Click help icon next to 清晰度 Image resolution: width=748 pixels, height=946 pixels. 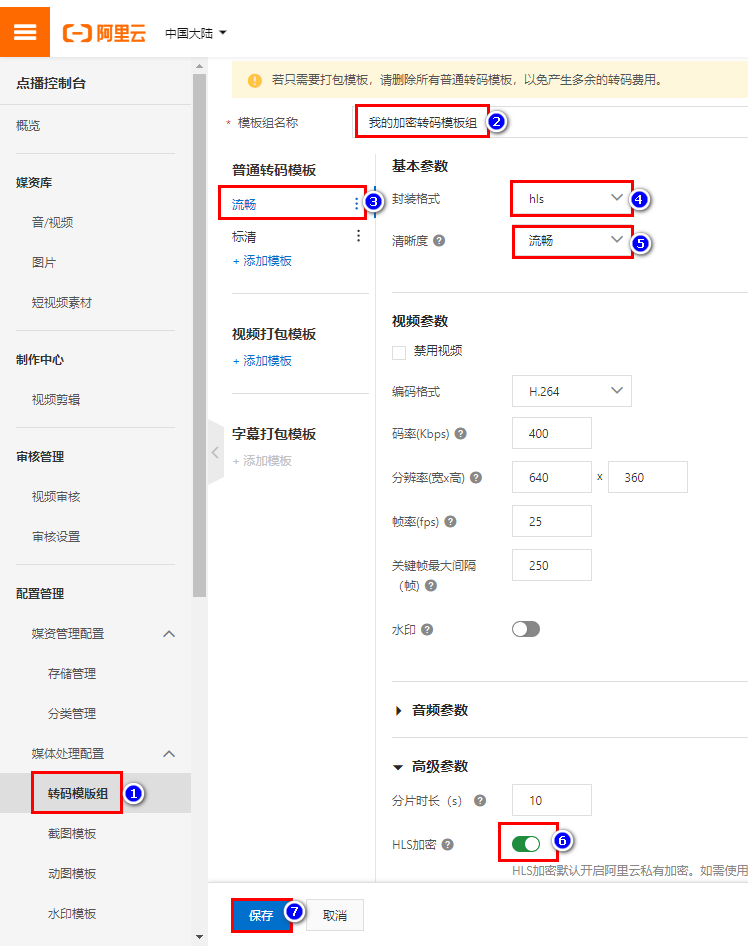coord(439,241)
